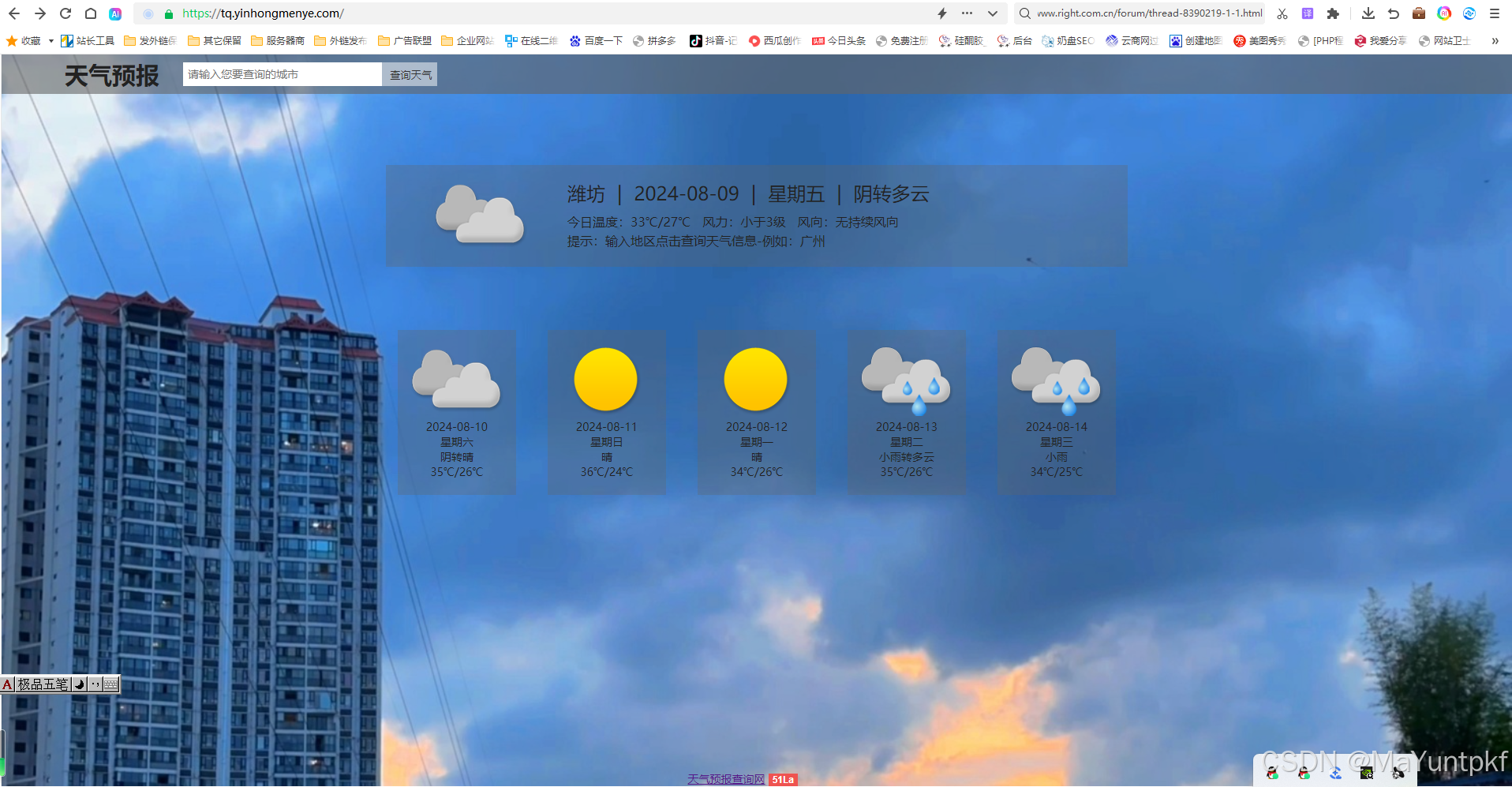The width and height of the screenshot is (1512, 787).
Task: Go forward to the next page
Action: [x=39, y=13]
